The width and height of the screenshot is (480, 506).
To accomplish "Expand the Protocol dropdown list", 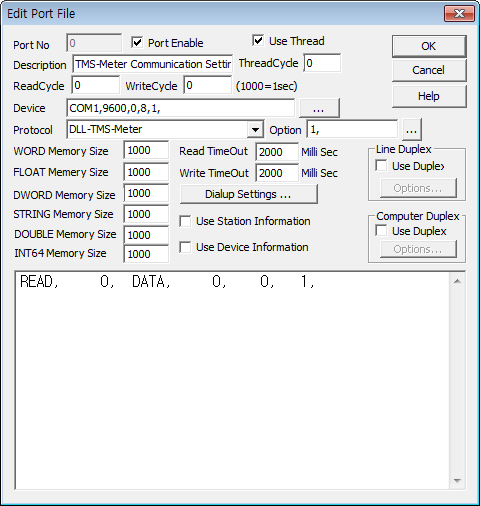I will coord(255,129).
